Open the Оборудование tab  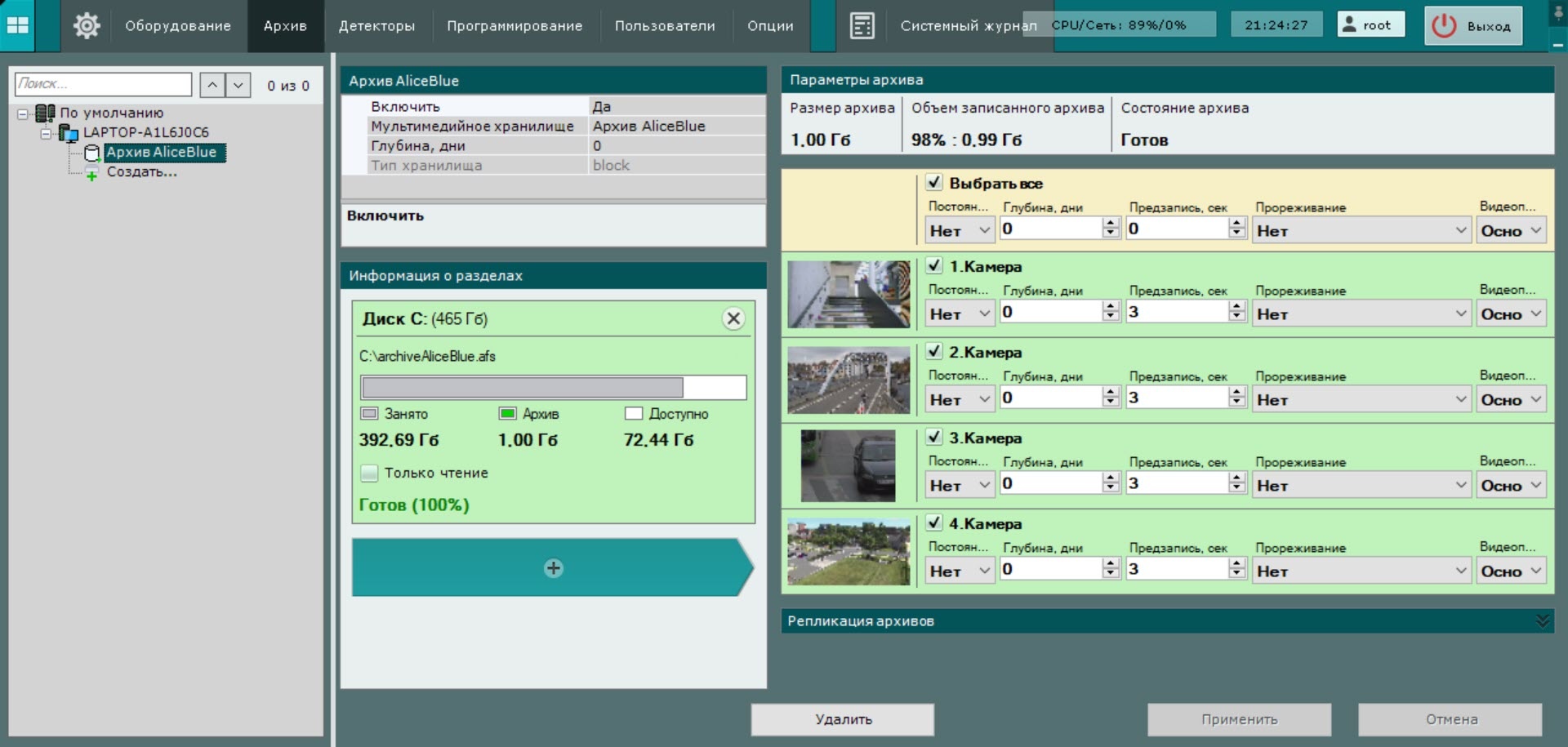coord(177,26)
